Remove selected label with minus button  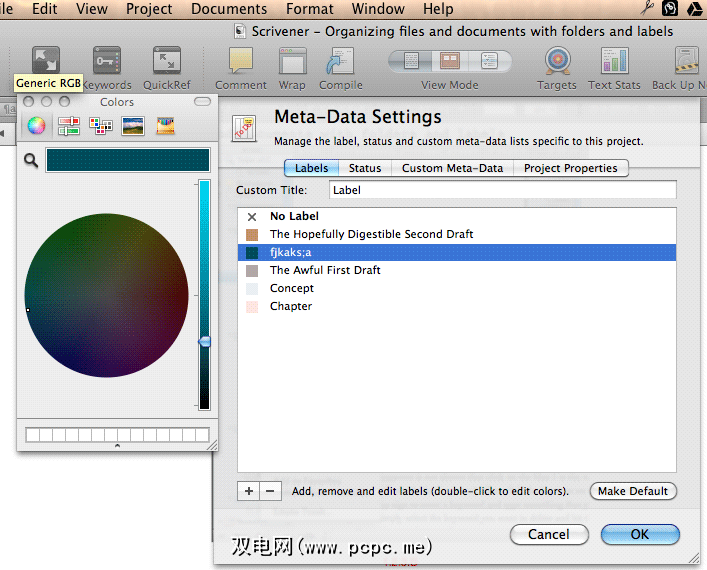[x=271, y=491]
